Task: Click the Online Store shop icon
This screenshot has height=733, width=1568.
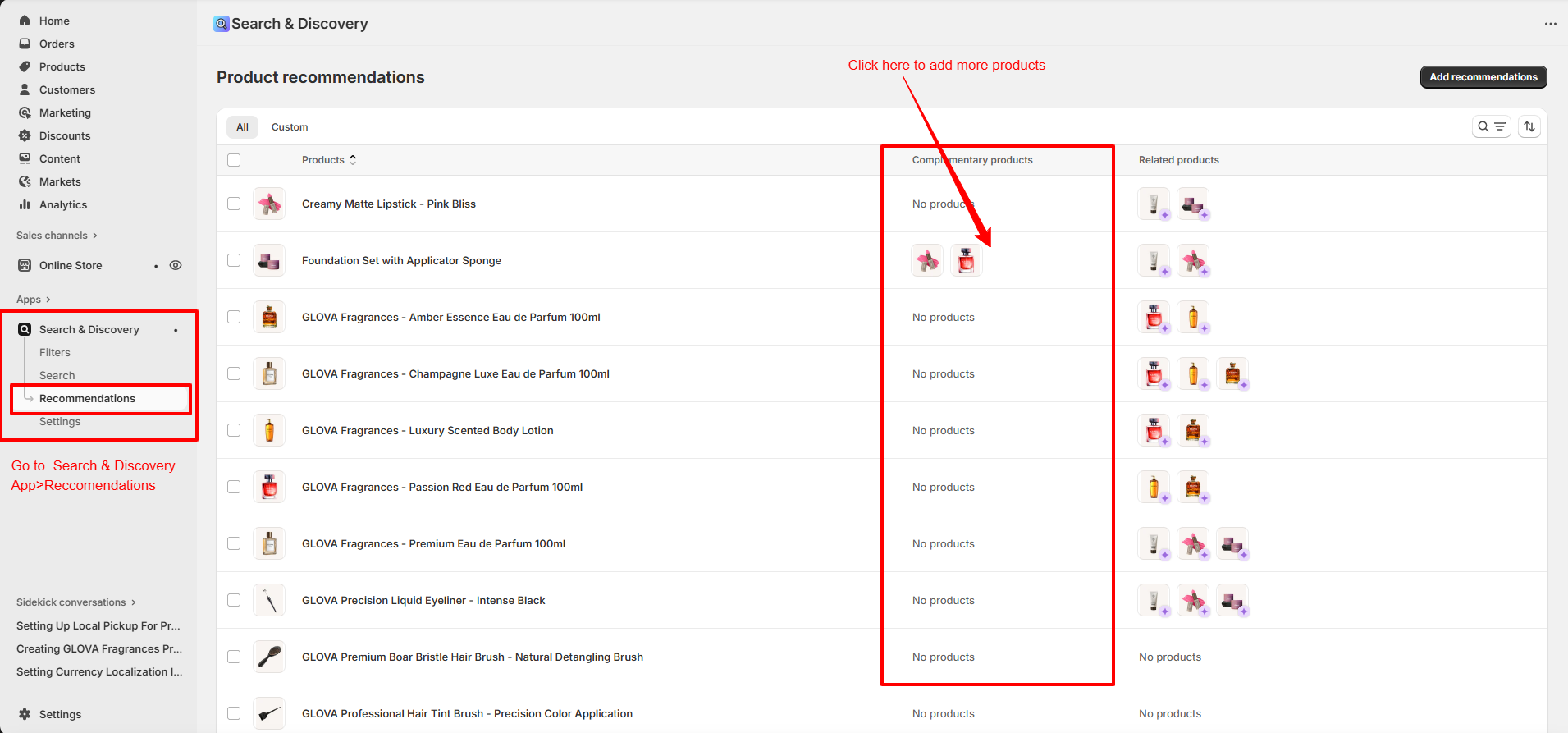Action: pos(25,265)
